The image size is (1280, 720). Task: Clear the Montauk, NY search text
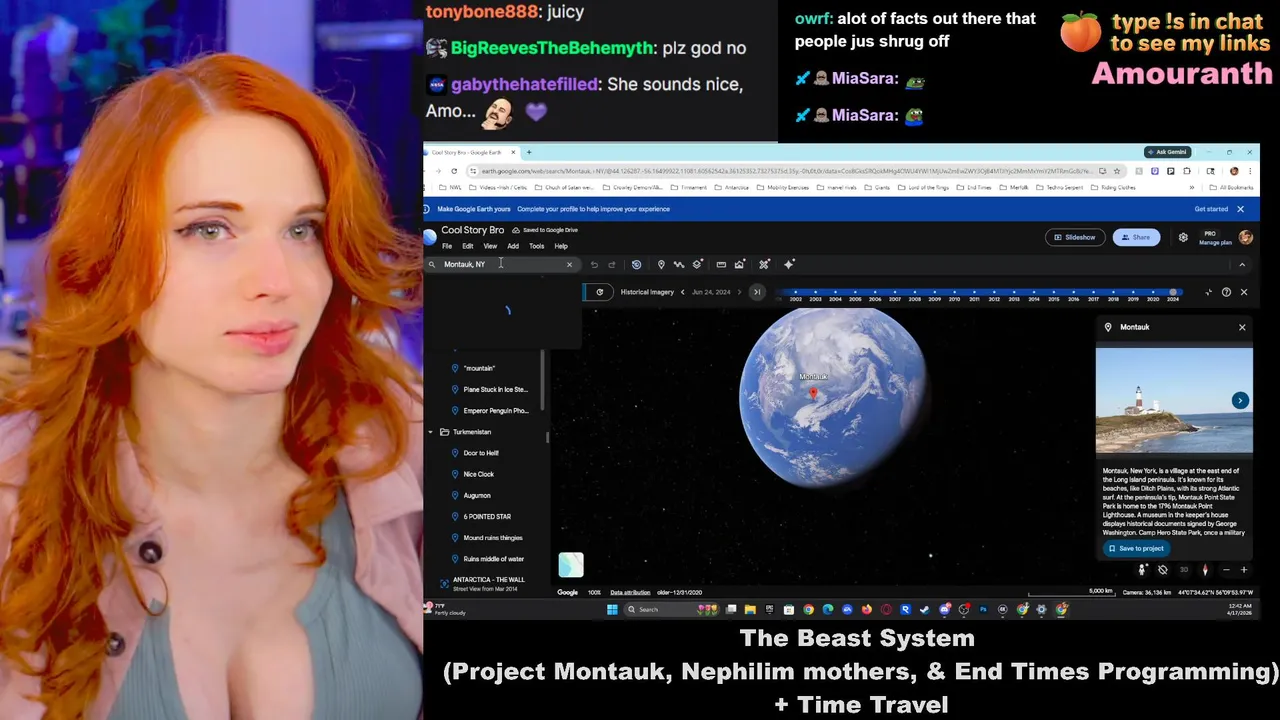pyautogui.click(x=569, y=264)
